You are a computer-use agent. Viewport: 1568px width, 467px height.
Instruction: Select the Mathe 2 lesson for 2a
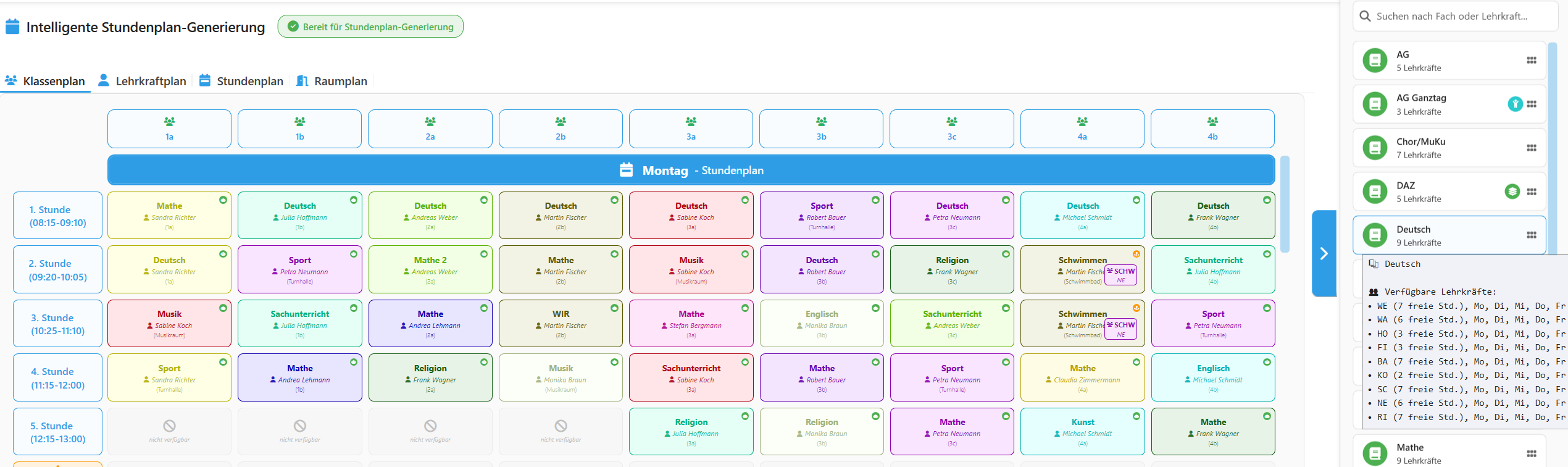tap(430, 270)
